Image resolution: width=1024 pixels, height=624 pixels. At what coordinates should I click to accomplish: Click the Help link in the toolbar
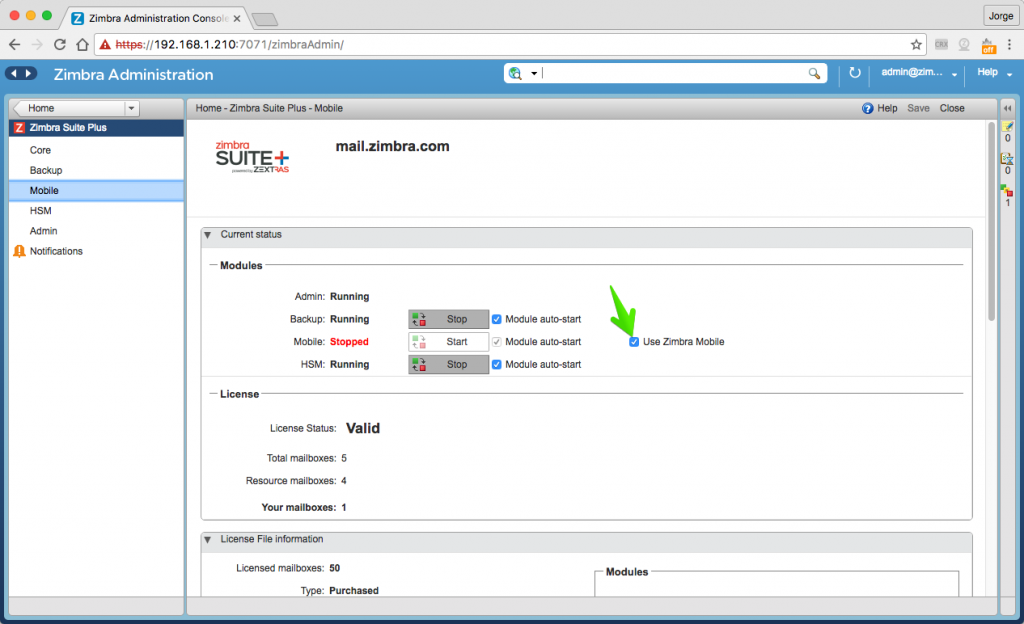click(x=887, y=108)
